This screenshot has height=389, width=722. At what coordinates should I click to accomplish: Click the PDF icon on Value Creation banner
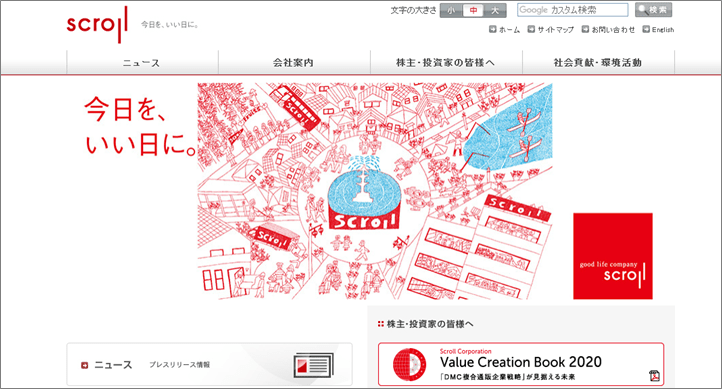pyautogui.click(x=654, y=376)
